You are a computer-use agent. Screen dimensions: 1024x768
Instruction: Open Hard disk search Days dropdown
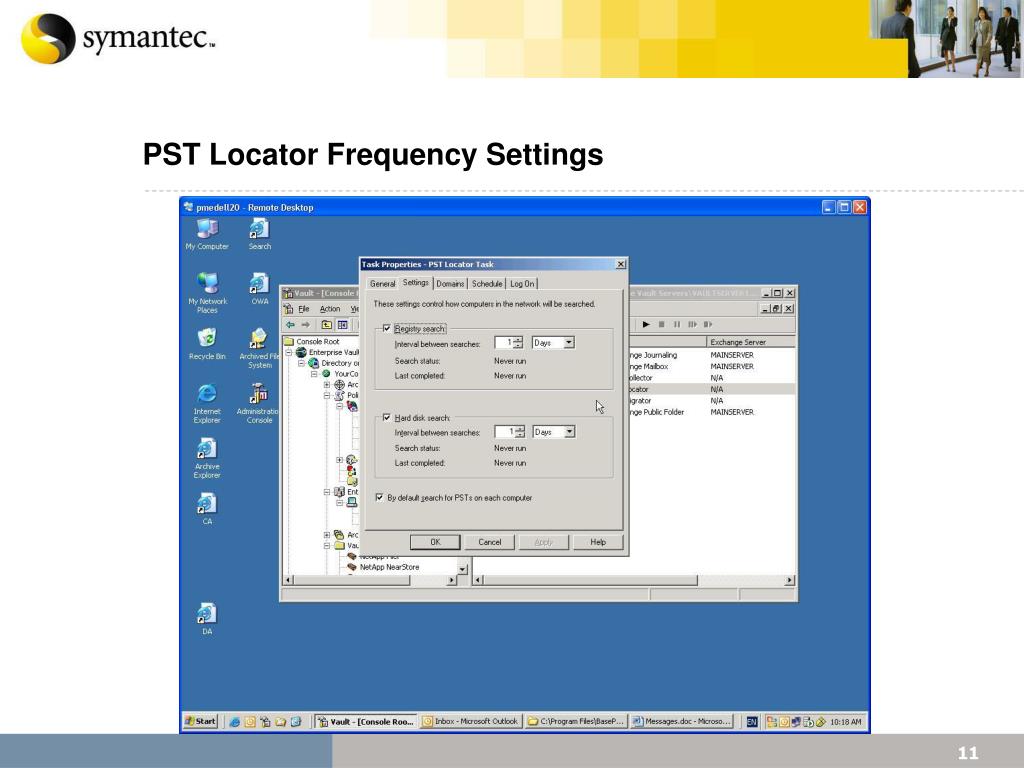pyautogui.click(x=569, y=432)
